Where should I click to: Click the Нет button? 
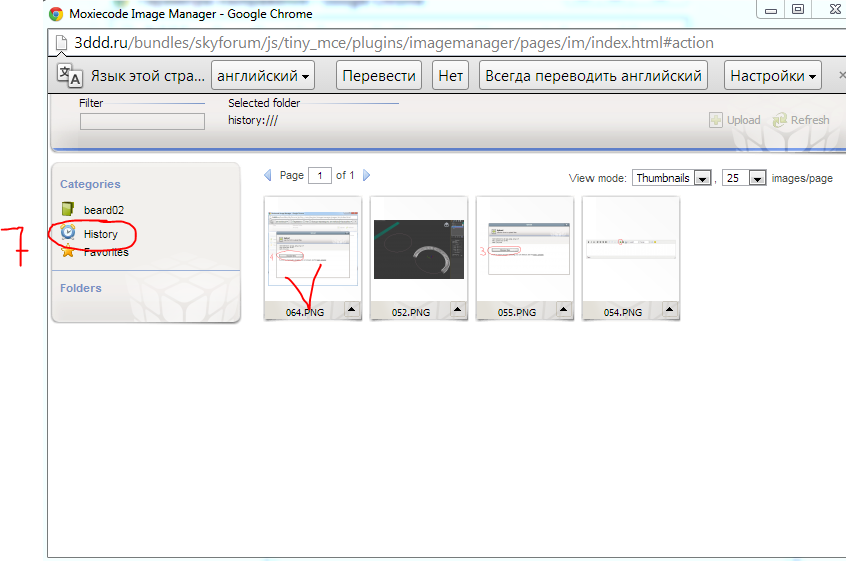pyautogui.click(x=451, y=76)
